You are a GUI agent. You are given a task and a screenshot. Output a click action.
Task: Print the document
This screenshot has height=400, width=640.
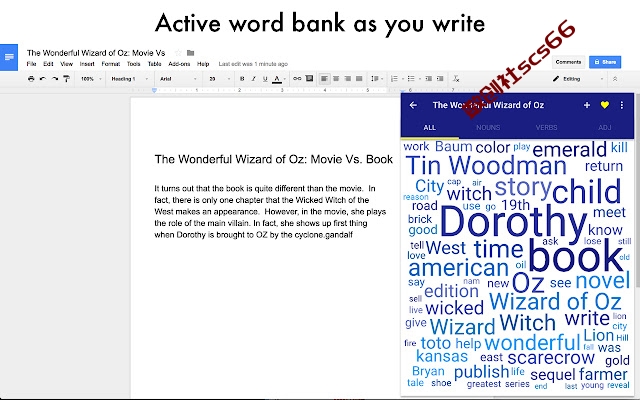pos(31,79)
